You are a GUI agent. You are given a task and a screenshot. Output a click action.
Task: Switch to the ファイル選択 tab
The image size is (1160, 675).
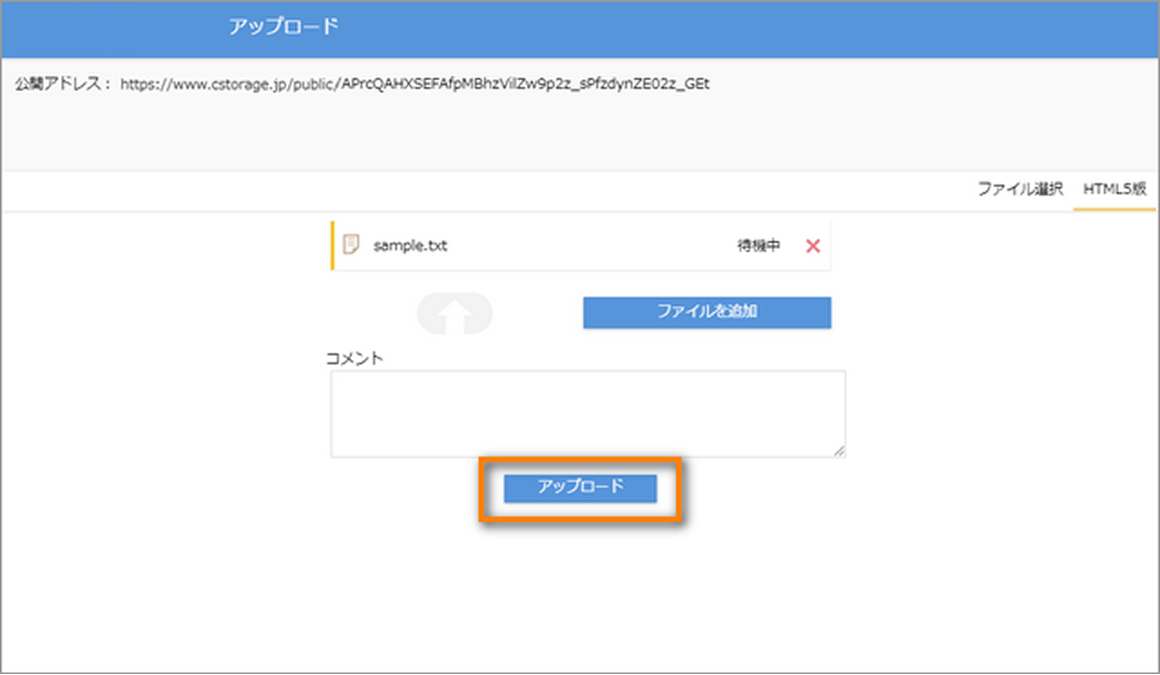tap(1021, 188)
